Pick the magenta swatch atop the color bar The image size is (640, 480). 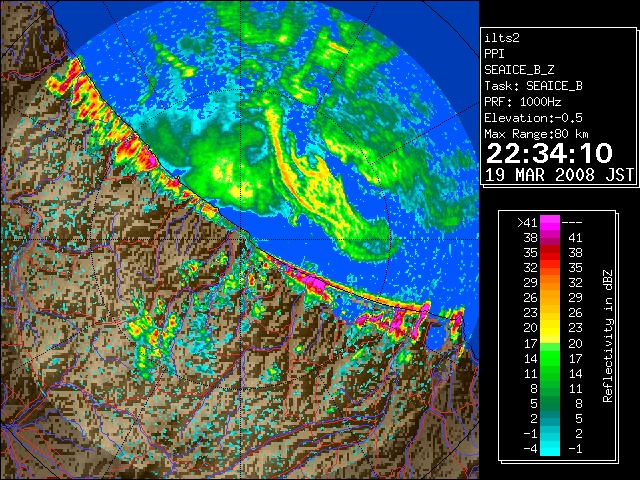pos(550,222)
